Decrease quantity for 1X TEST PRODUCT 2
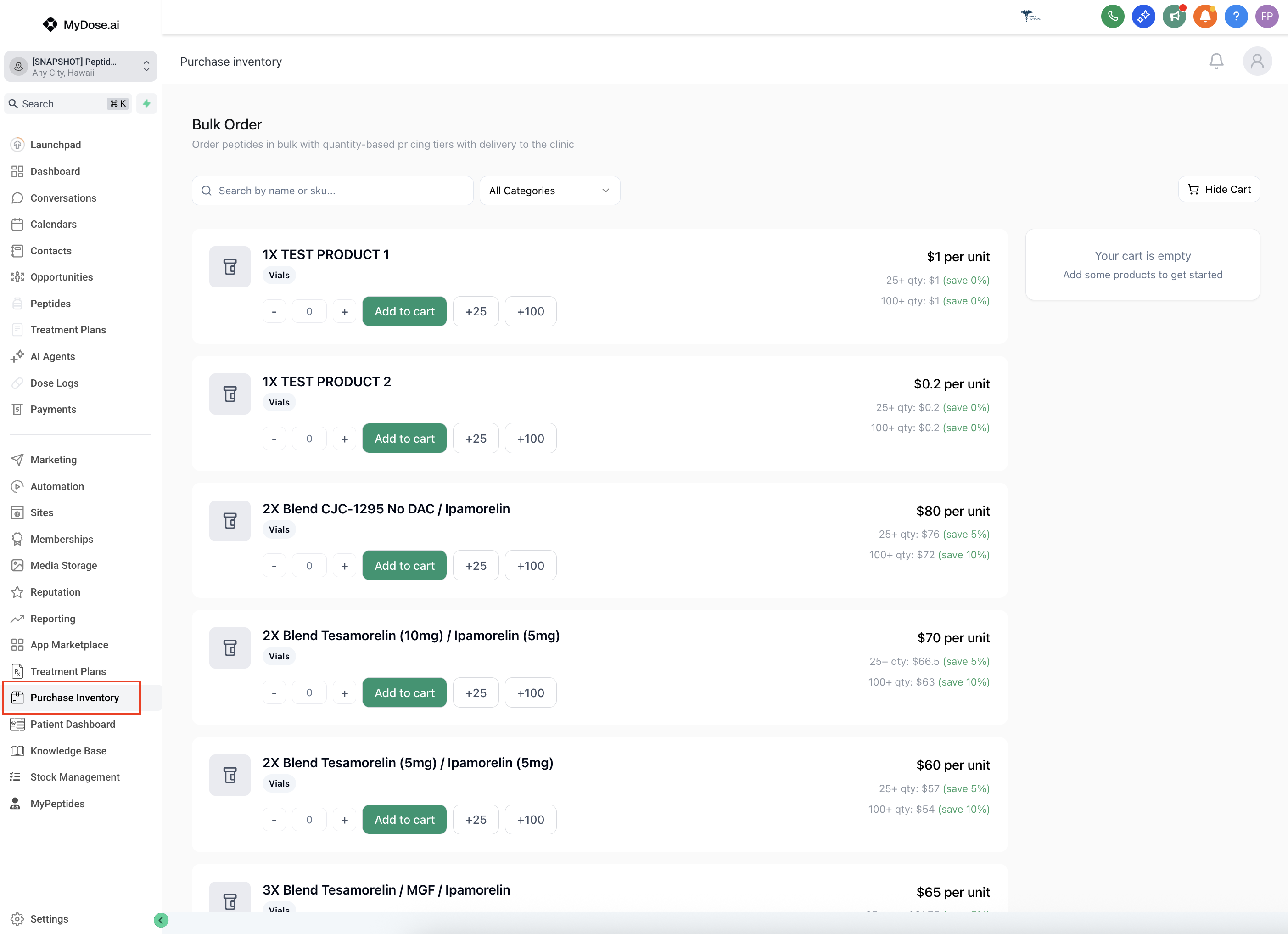 click(x=274, y=439)
